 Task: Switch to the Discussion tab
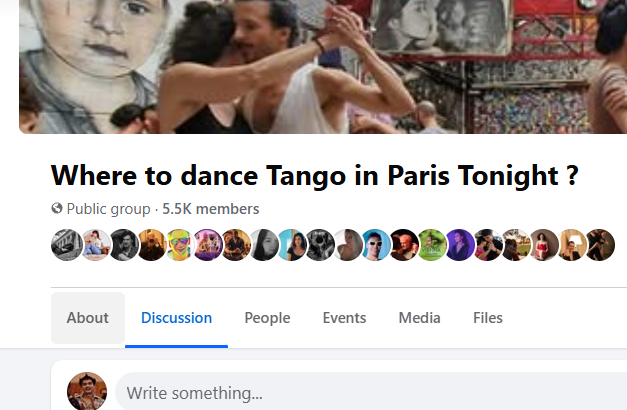point(176,318)
